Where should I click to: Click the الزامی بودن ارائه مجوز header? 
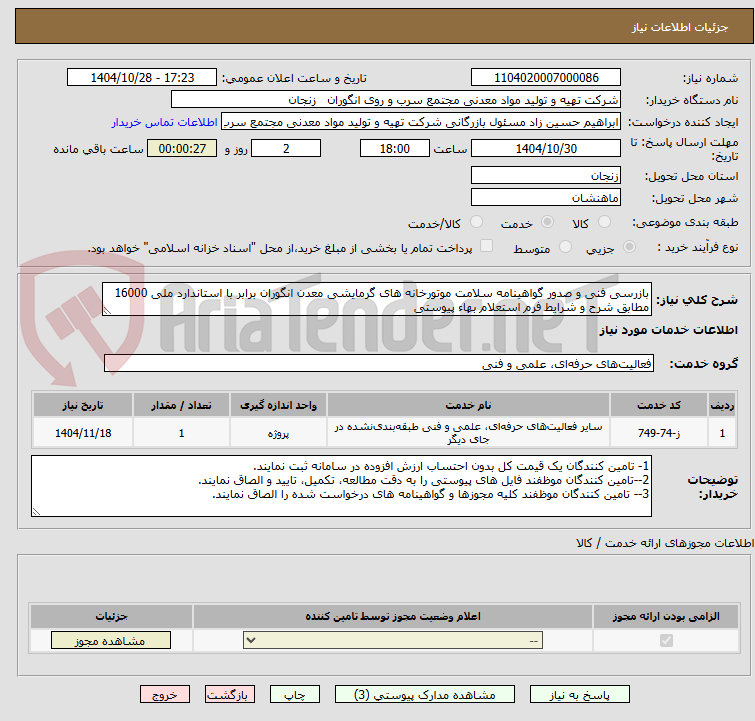point(666,616)
